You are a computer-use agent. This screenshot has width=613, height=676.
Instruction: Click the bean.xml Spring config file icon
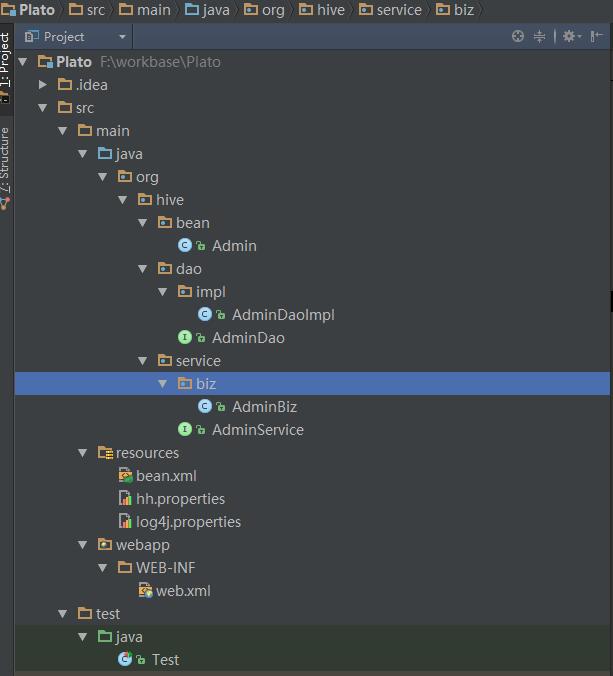(x=125, y=476)
